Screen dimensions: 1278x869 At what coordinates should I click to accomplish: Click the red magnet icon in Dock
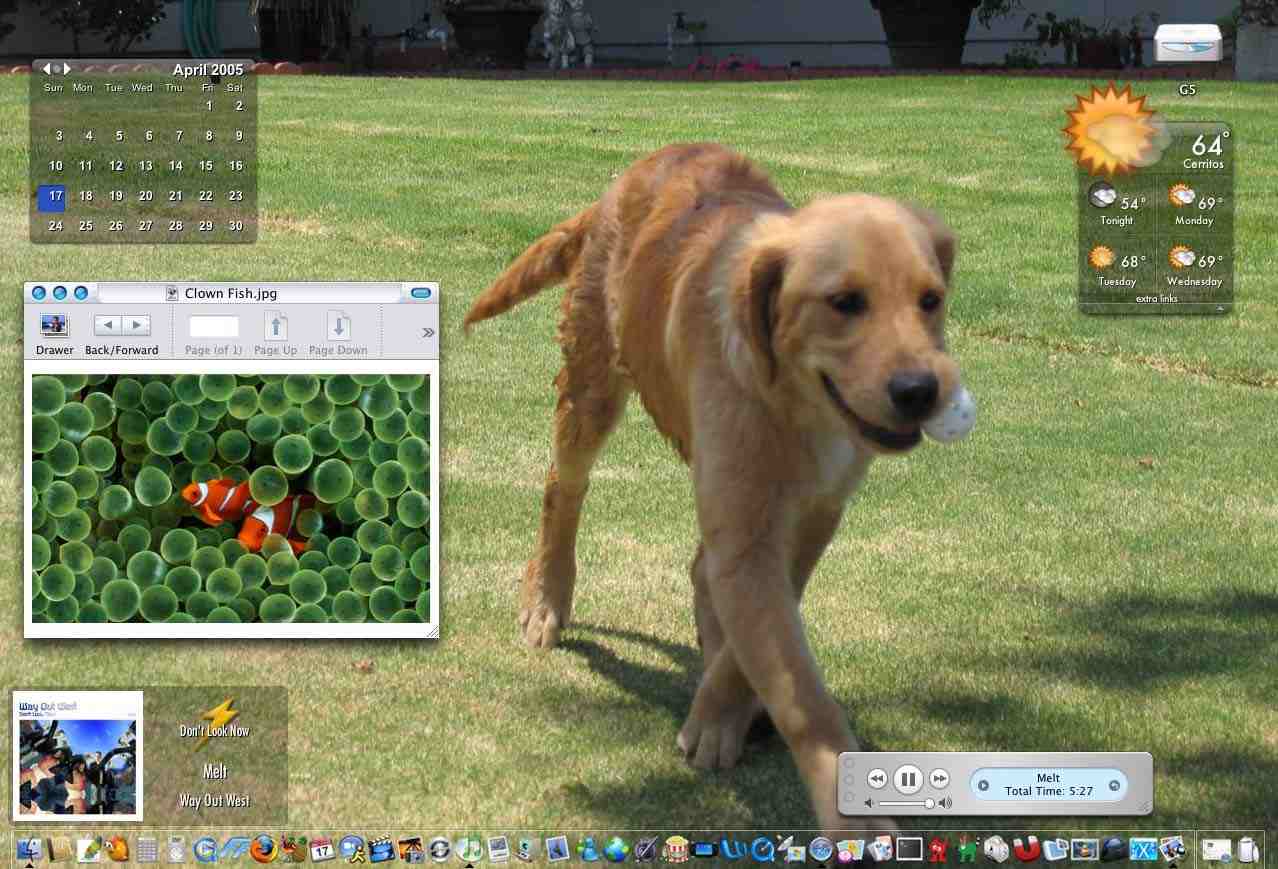pos(1027,849)
